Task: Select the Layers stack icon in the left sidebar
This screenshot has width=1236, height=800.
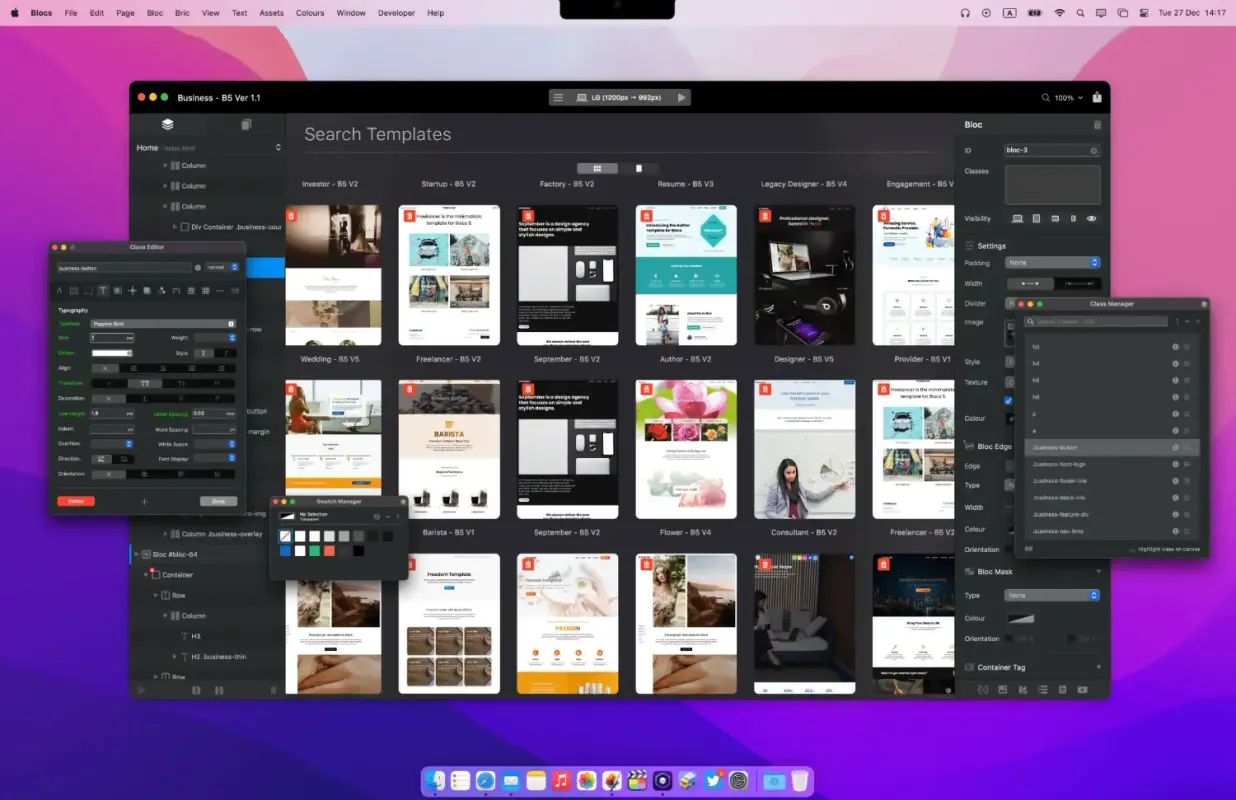Action: [x=167, y=125]
